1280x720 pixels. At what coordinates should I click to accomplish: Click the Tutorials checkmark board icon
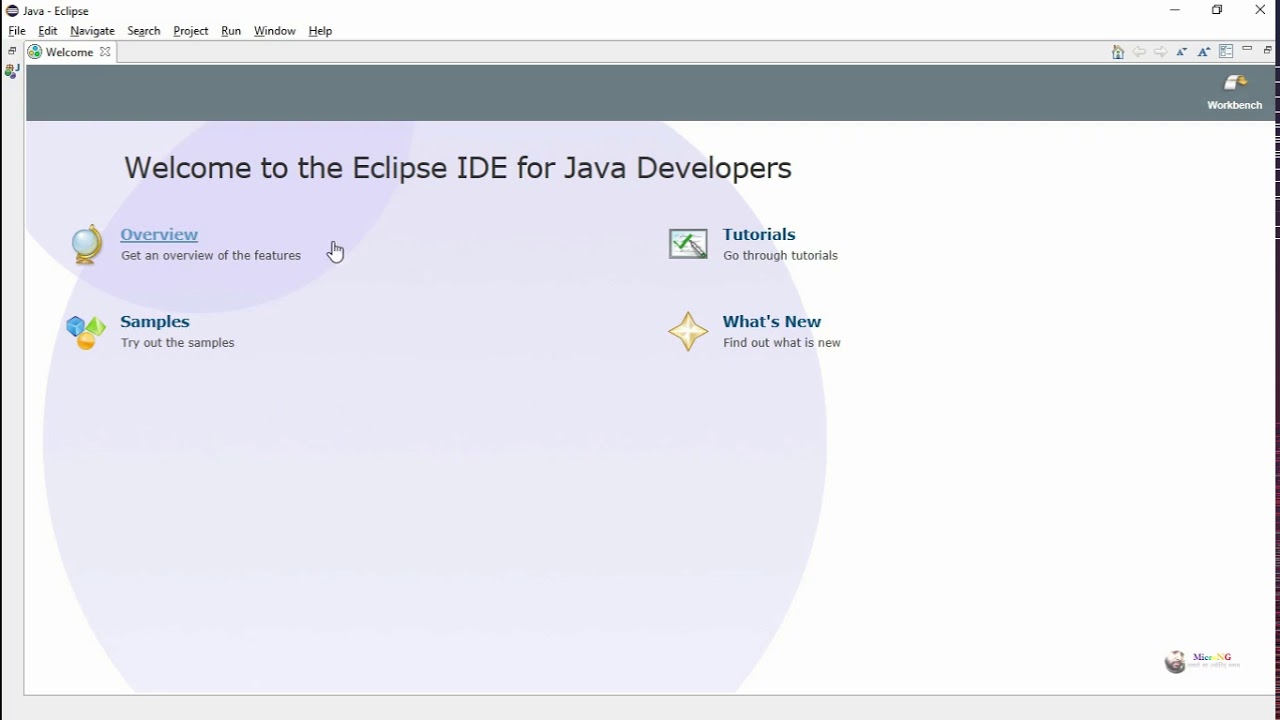688,244
